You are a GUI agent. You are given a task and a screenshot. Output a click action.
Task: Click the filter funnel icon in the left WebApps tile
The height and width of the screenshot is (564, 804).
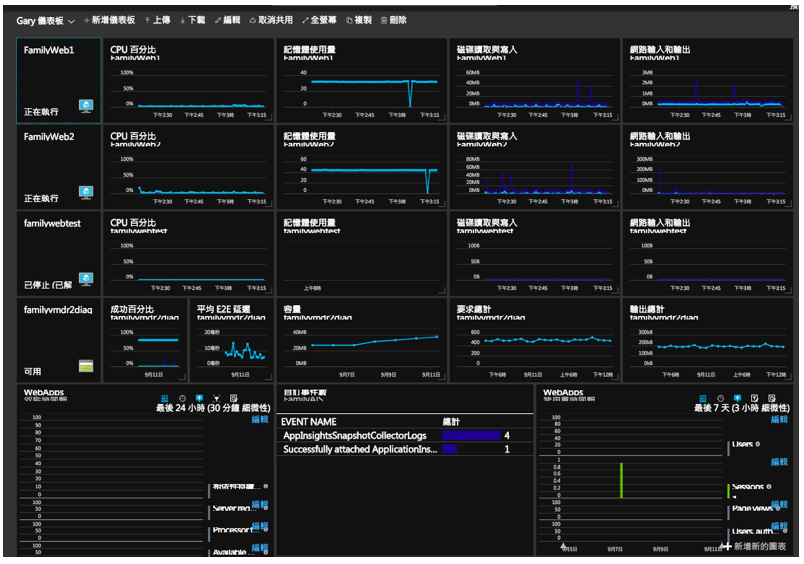click(216, 398)
